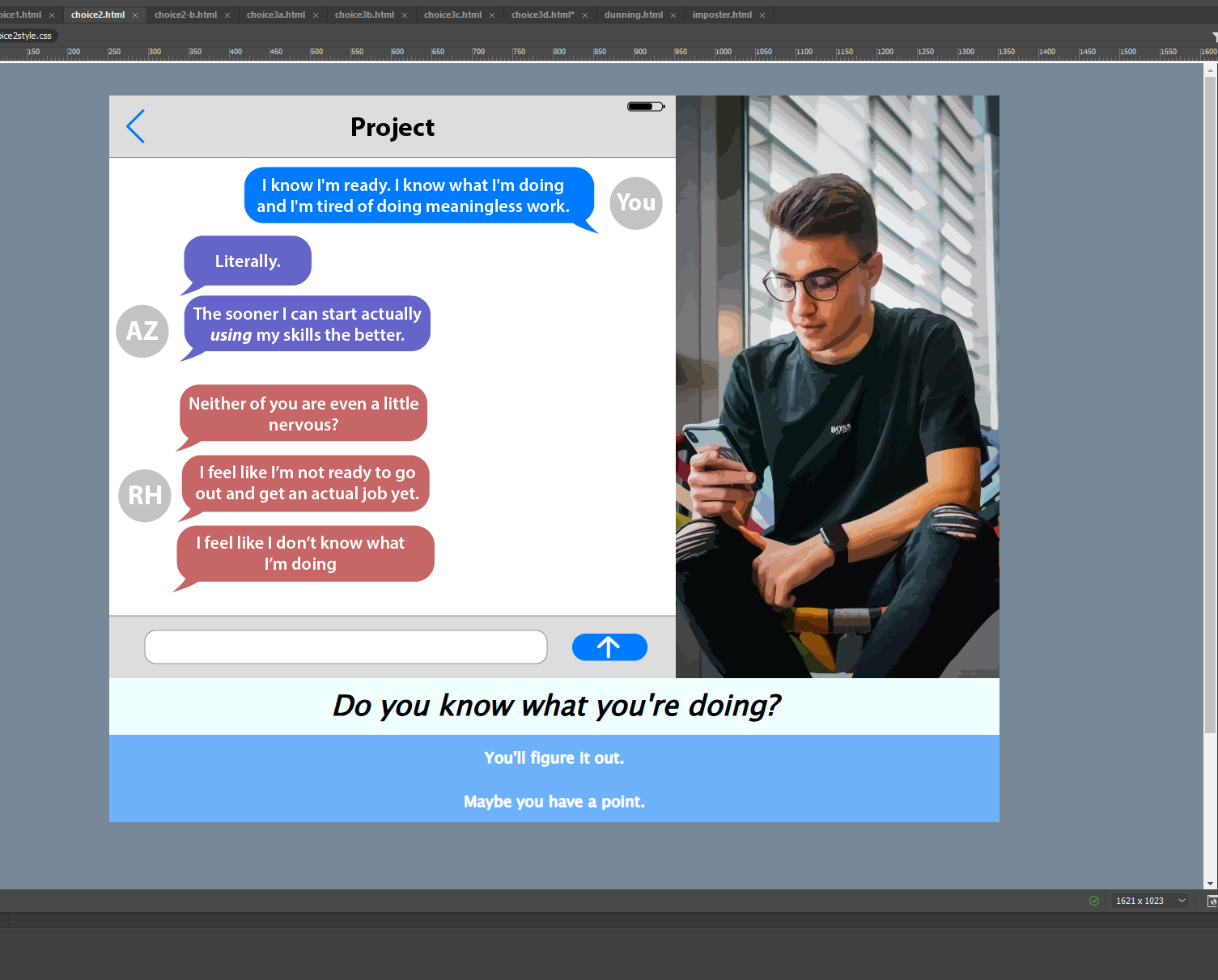Image resolution: width=1218 pixels, height=980 pixels.
Task: Click the AZ avatar circle
Action: pos(142,331)
